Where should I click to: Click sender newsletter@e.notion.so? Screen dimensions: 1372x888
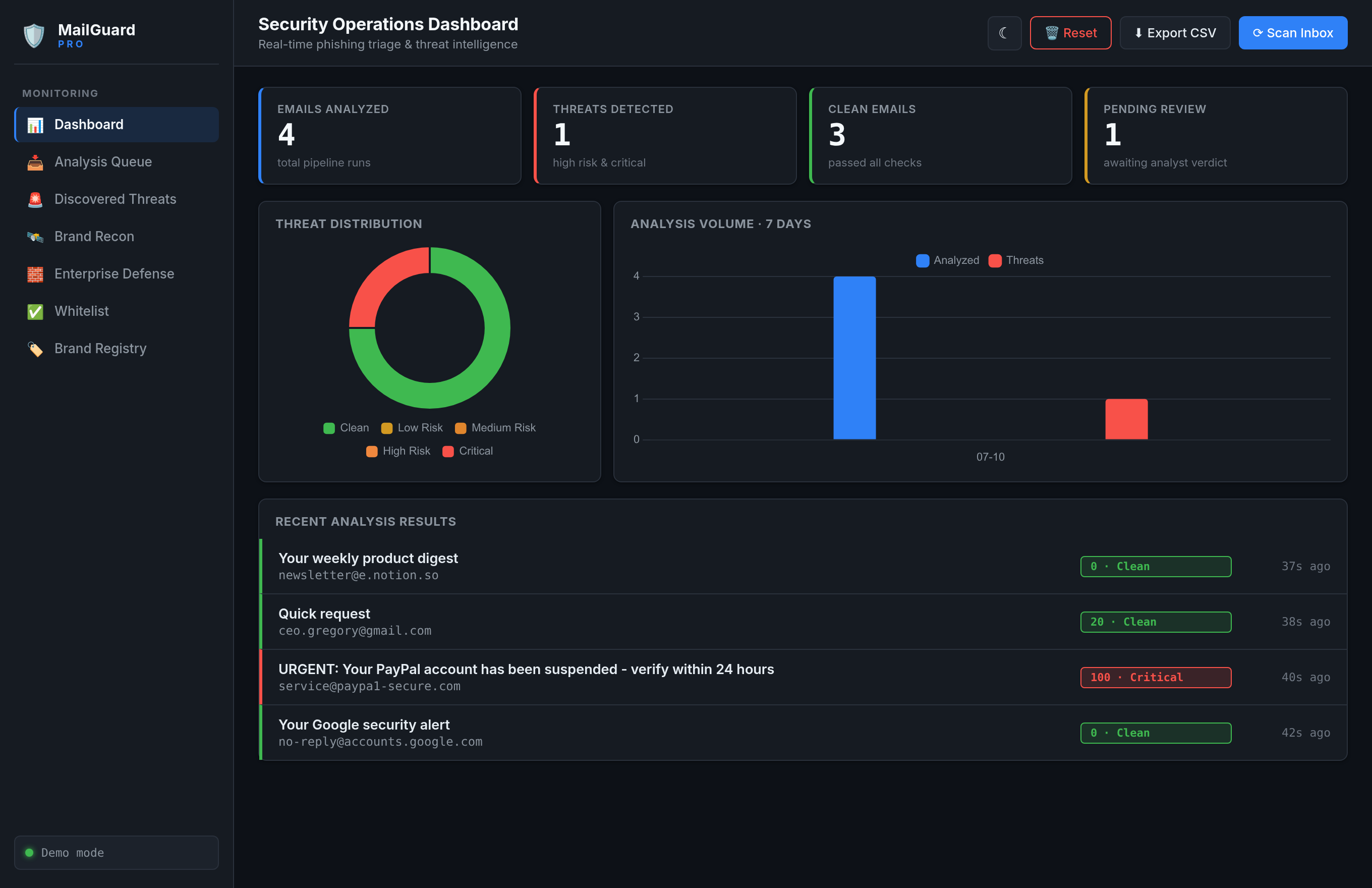(359, 576)
